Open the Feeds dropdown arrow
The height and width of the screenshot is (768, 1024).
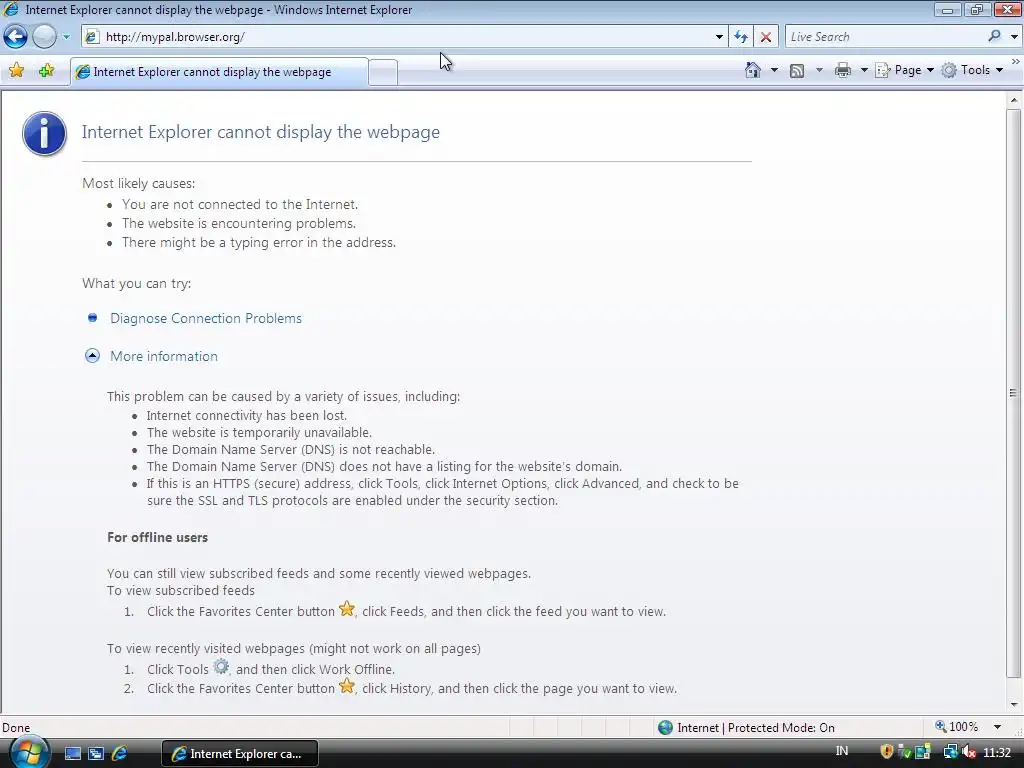819,70
